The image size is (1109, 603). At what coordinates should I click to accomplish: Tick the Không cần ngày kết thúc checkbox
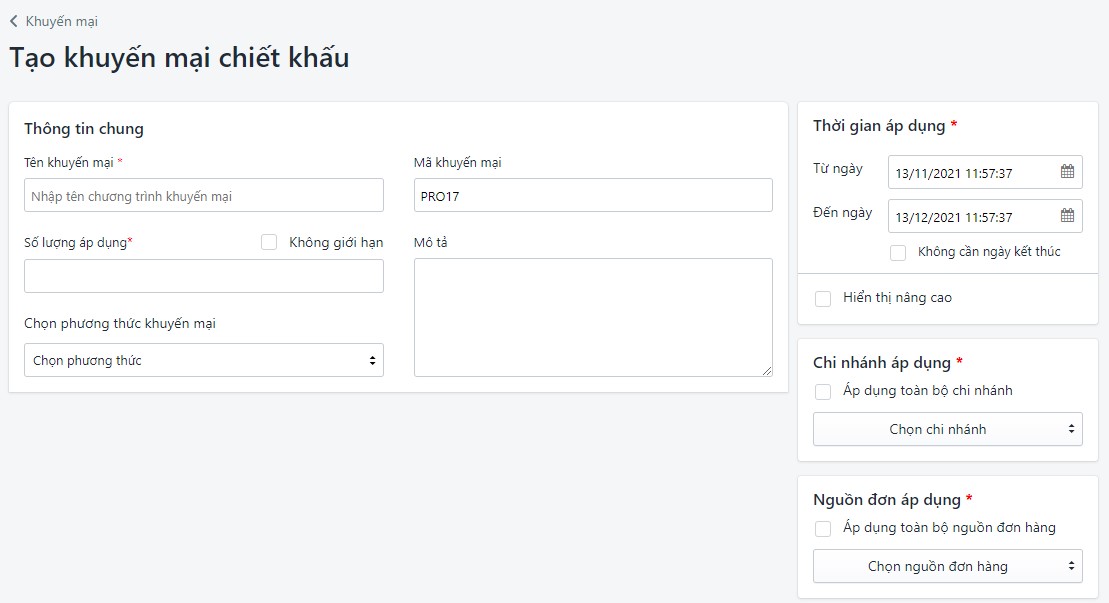(898, 252)
